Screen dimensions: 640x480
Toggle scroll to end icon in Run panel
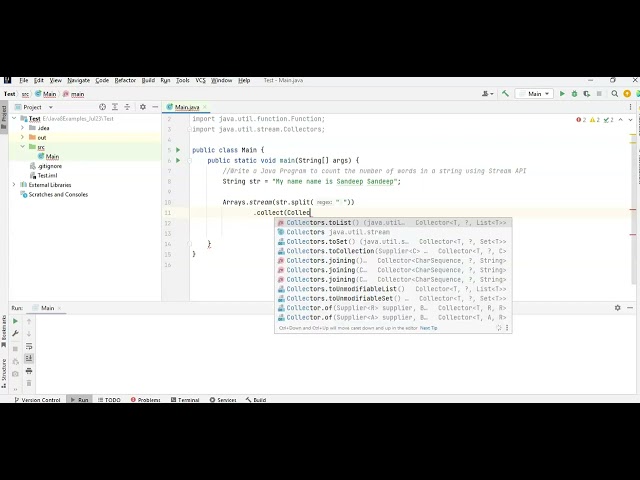[x=29, y=358]
